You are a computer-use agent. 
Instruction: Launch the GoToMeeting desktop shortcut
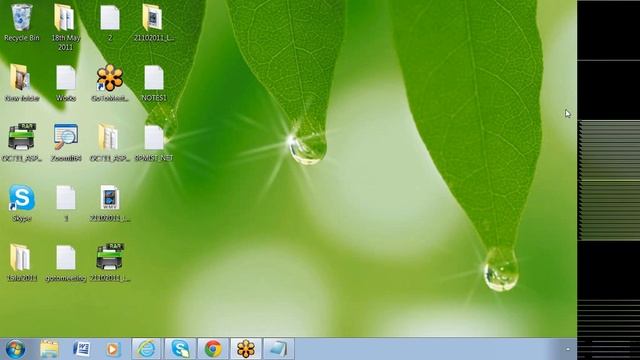(x=110, y=83)
